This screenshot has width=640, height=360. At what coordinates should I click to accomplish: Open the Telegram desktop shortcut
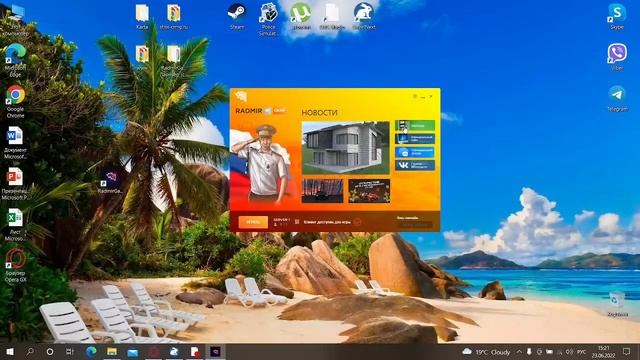pos(617,98)
